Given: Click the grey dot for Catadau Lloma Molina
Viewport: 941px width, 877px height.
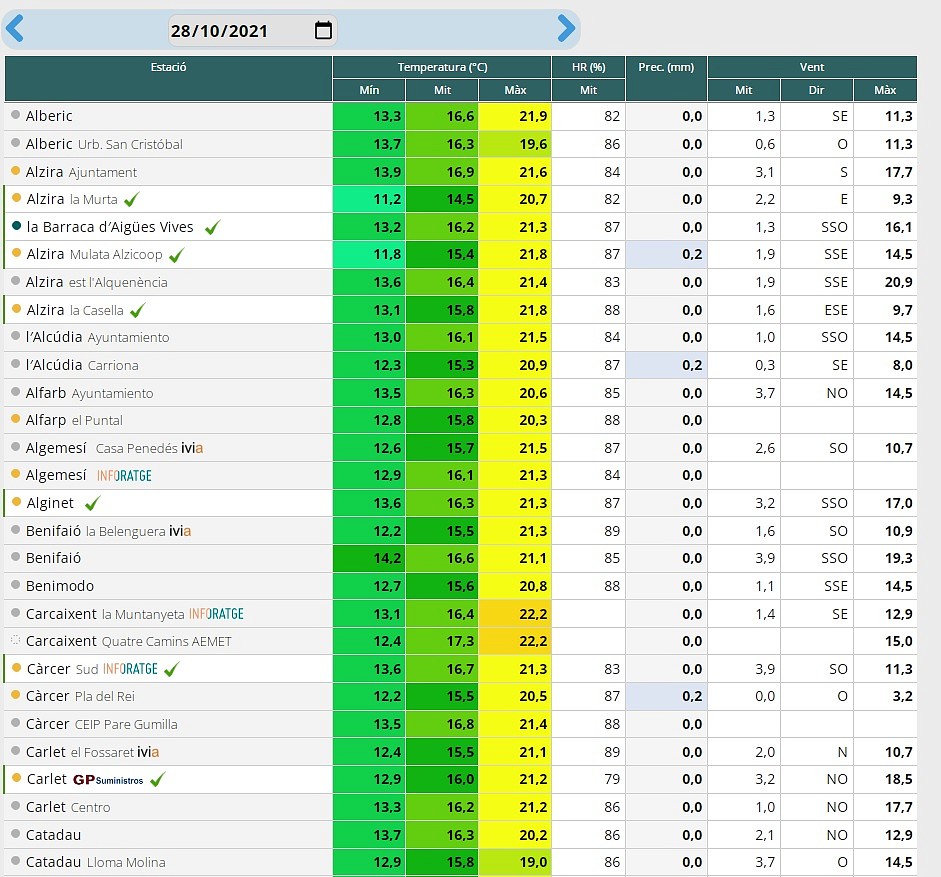Looking at the screenshot, I should (16, 861).
